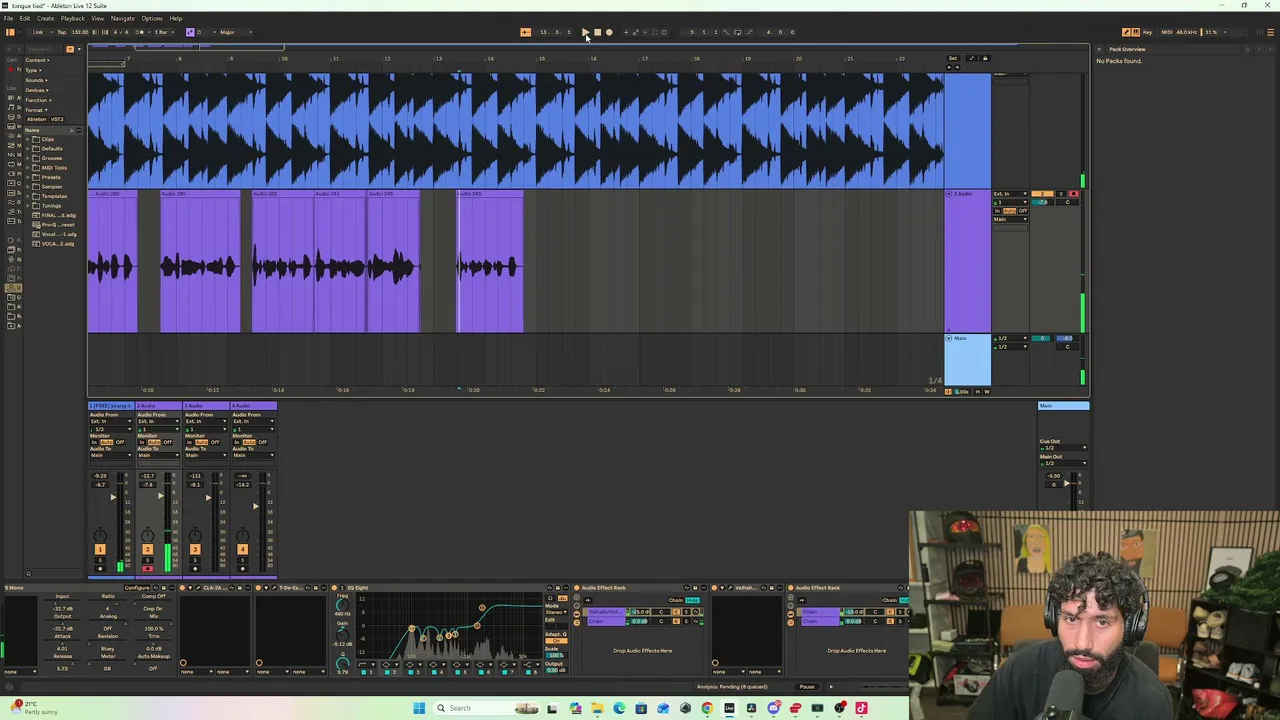This screenshot has width=1280, height=720.
Task: Select the 1 (FREE) young track title in mixer
Action: coord(112,406)
